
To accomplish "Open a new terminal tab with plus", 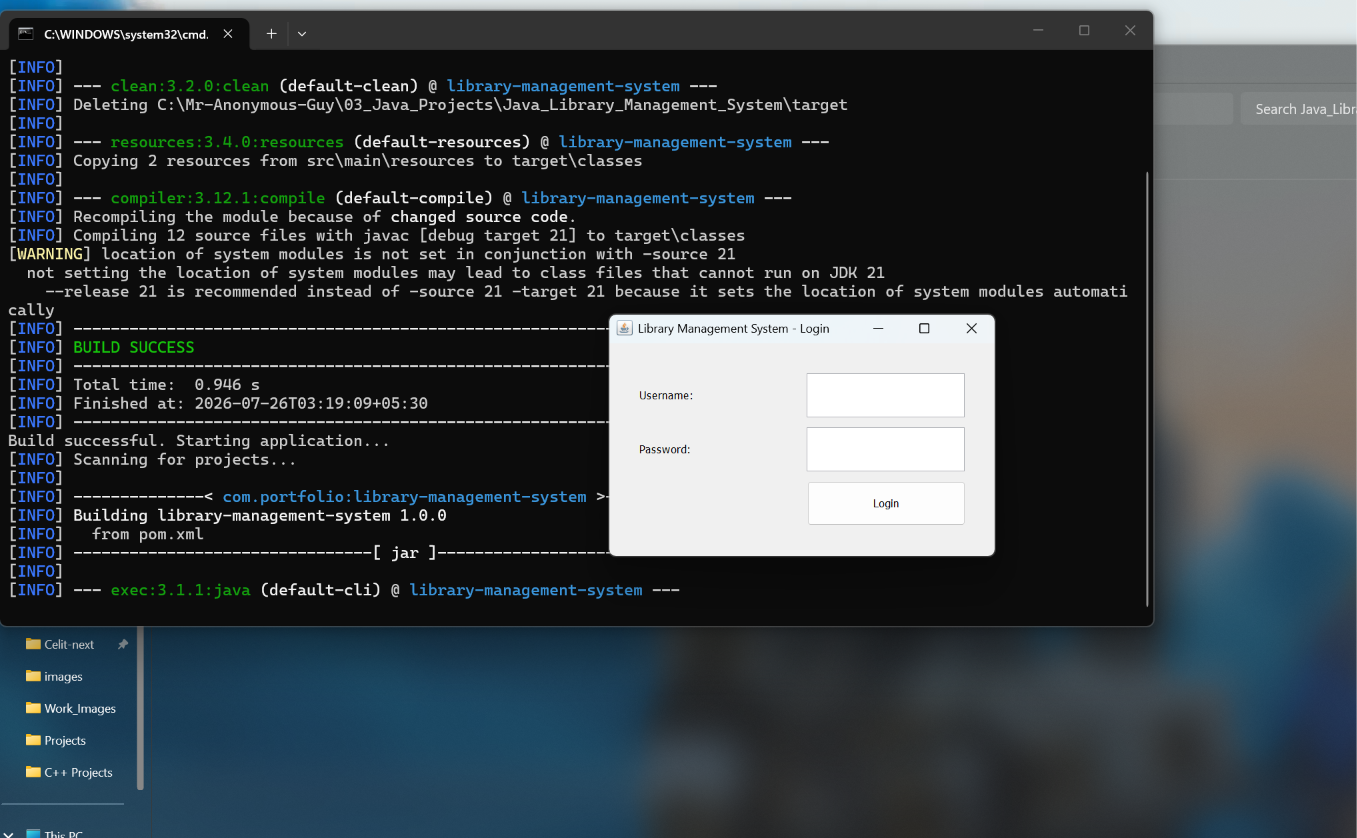I will [x=271, y=33].
